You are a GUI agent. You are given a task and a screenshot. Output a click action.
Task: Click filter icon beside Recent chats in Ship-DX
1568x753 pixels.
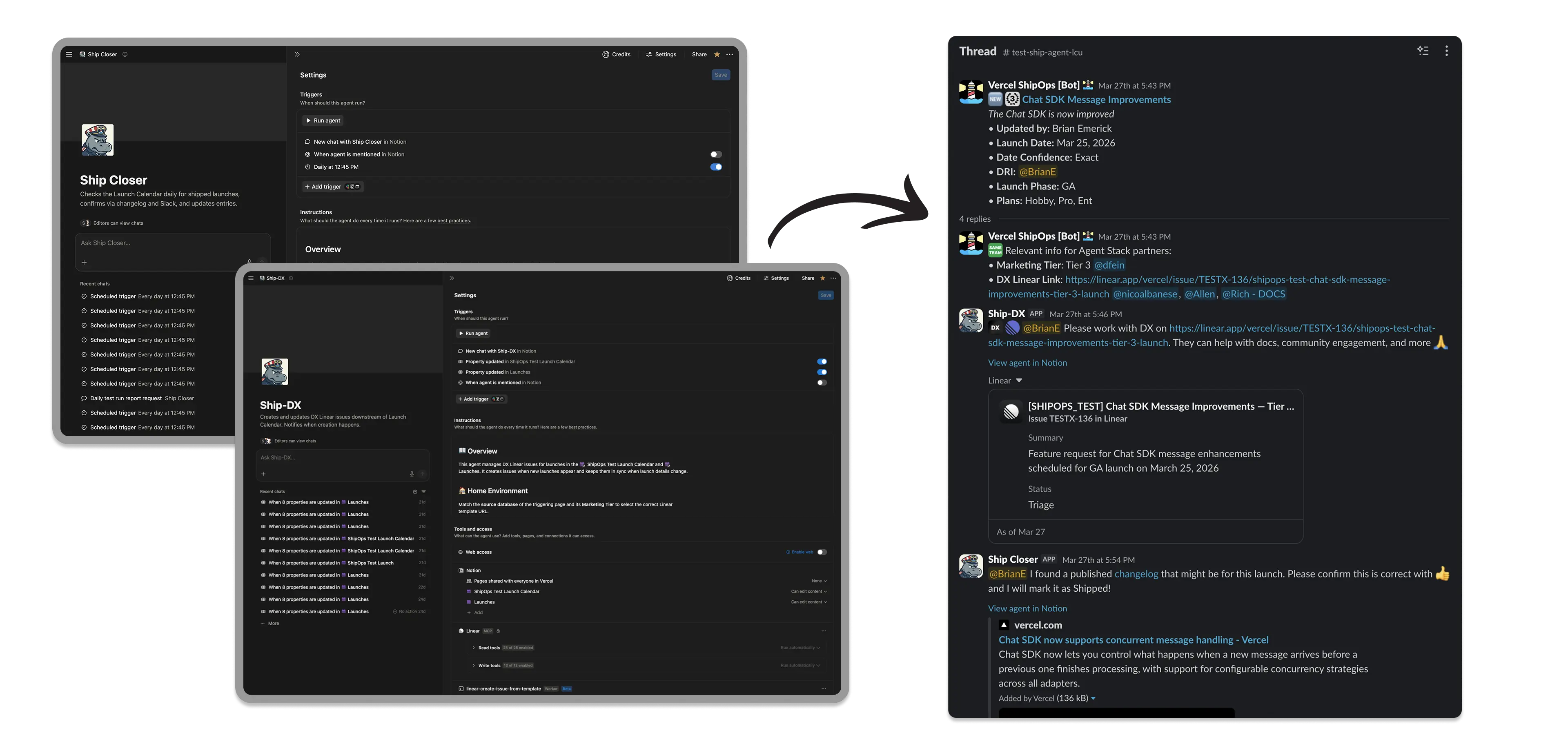coord(424,491)
